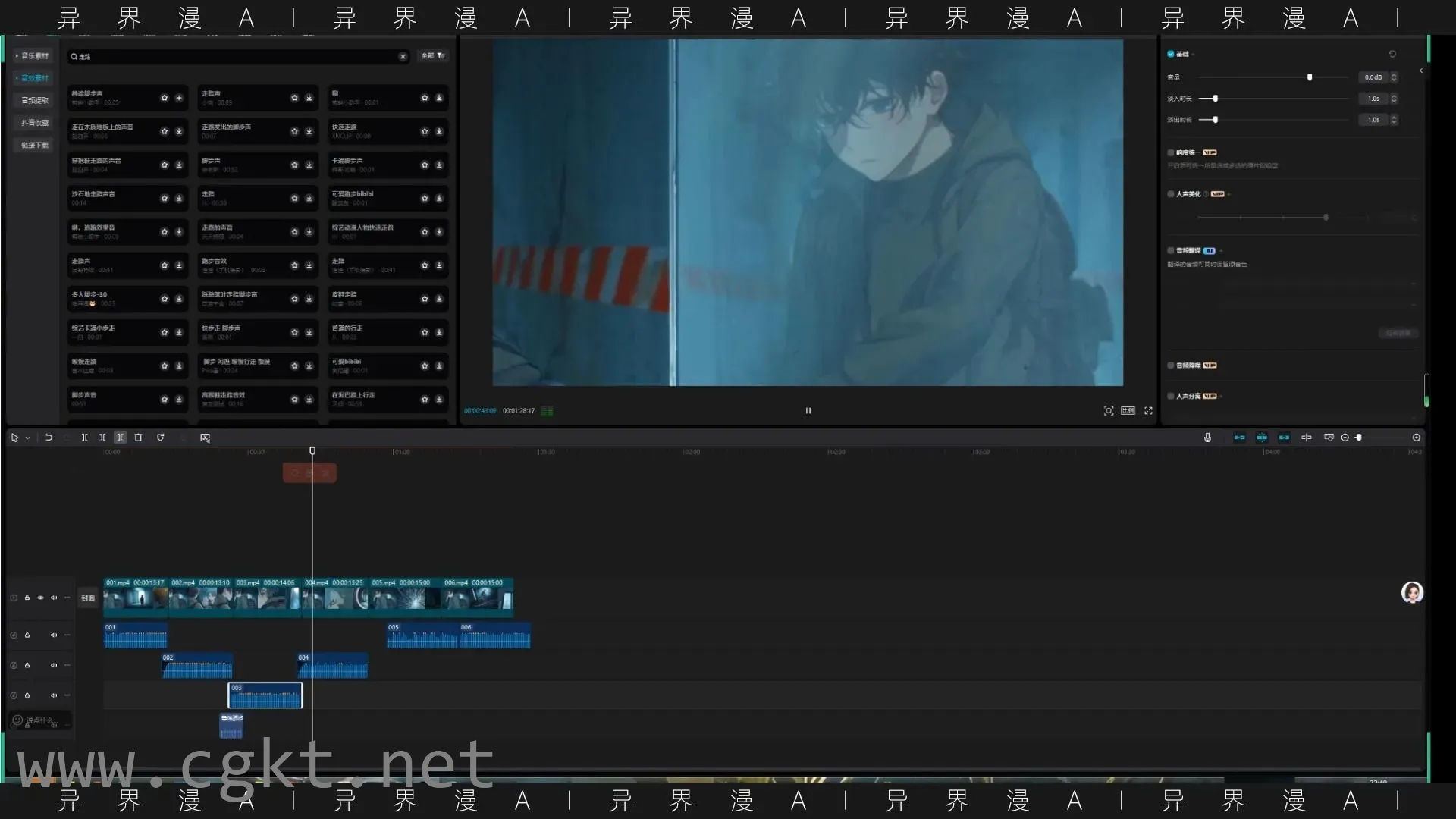Click the microphone record voiceover icon
This screenshot has height=819, width=1456.
(1207, 438)
